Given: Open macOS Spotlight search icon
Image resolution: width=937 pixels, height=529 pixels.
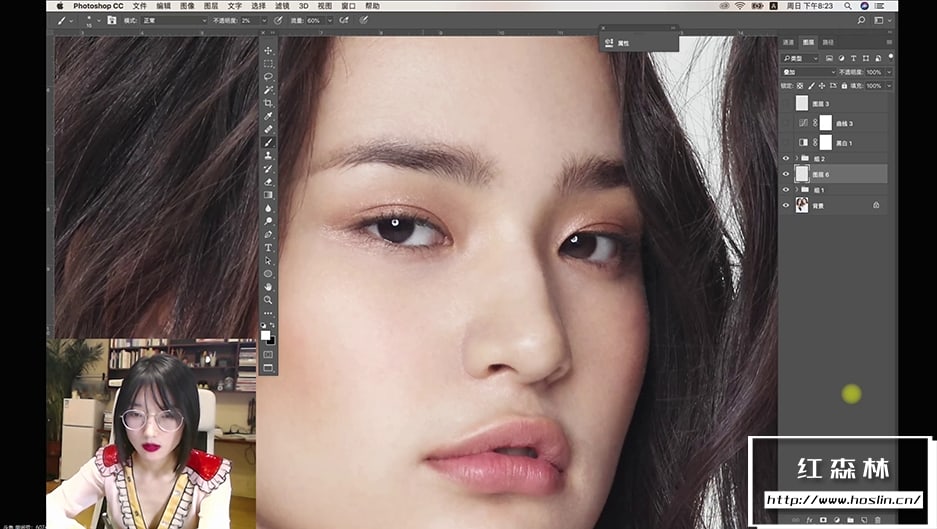Looking at the screenshot, I should click(848, 6).
